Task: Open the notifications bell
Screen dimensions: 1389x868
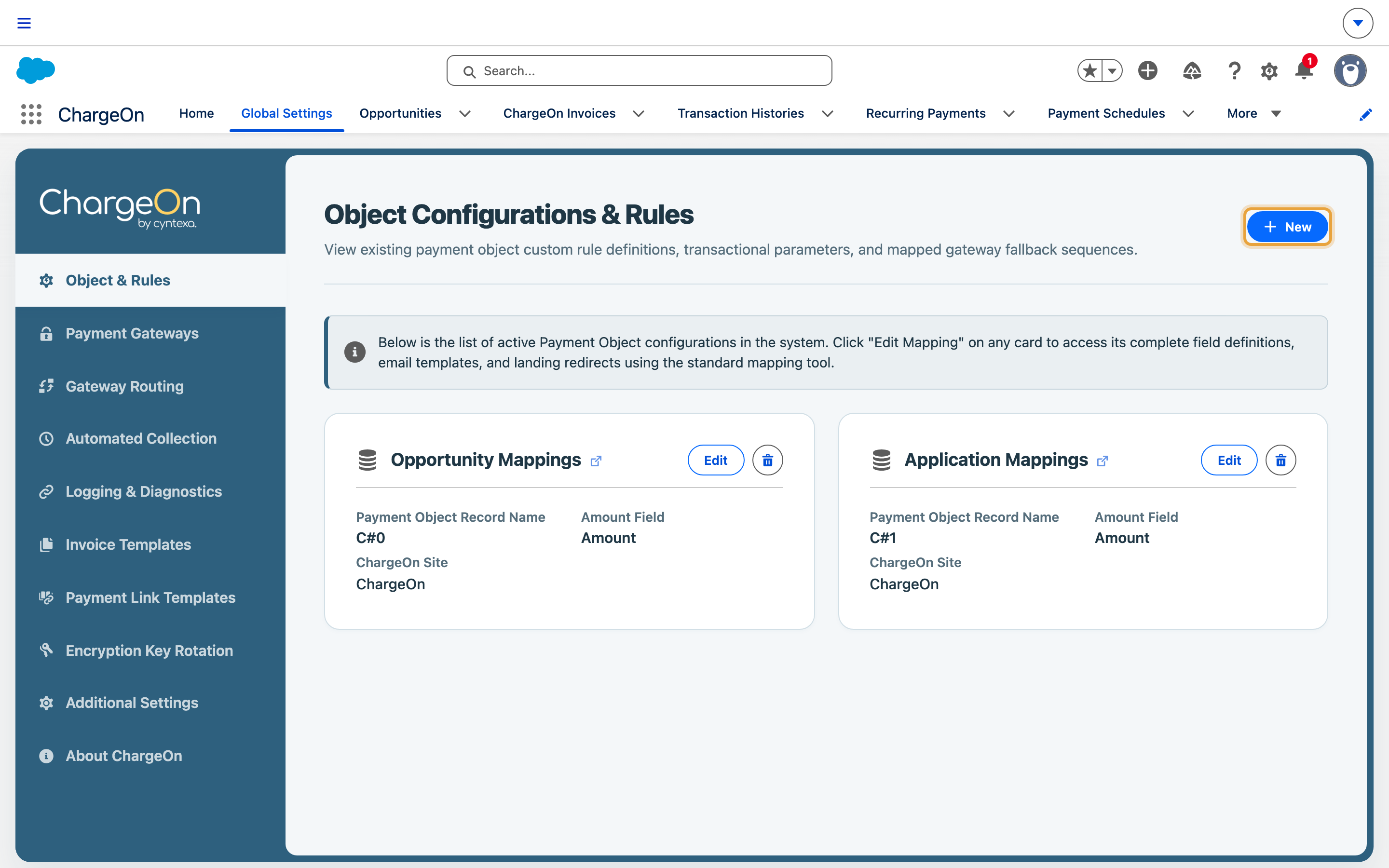Action: (1304, 70)
